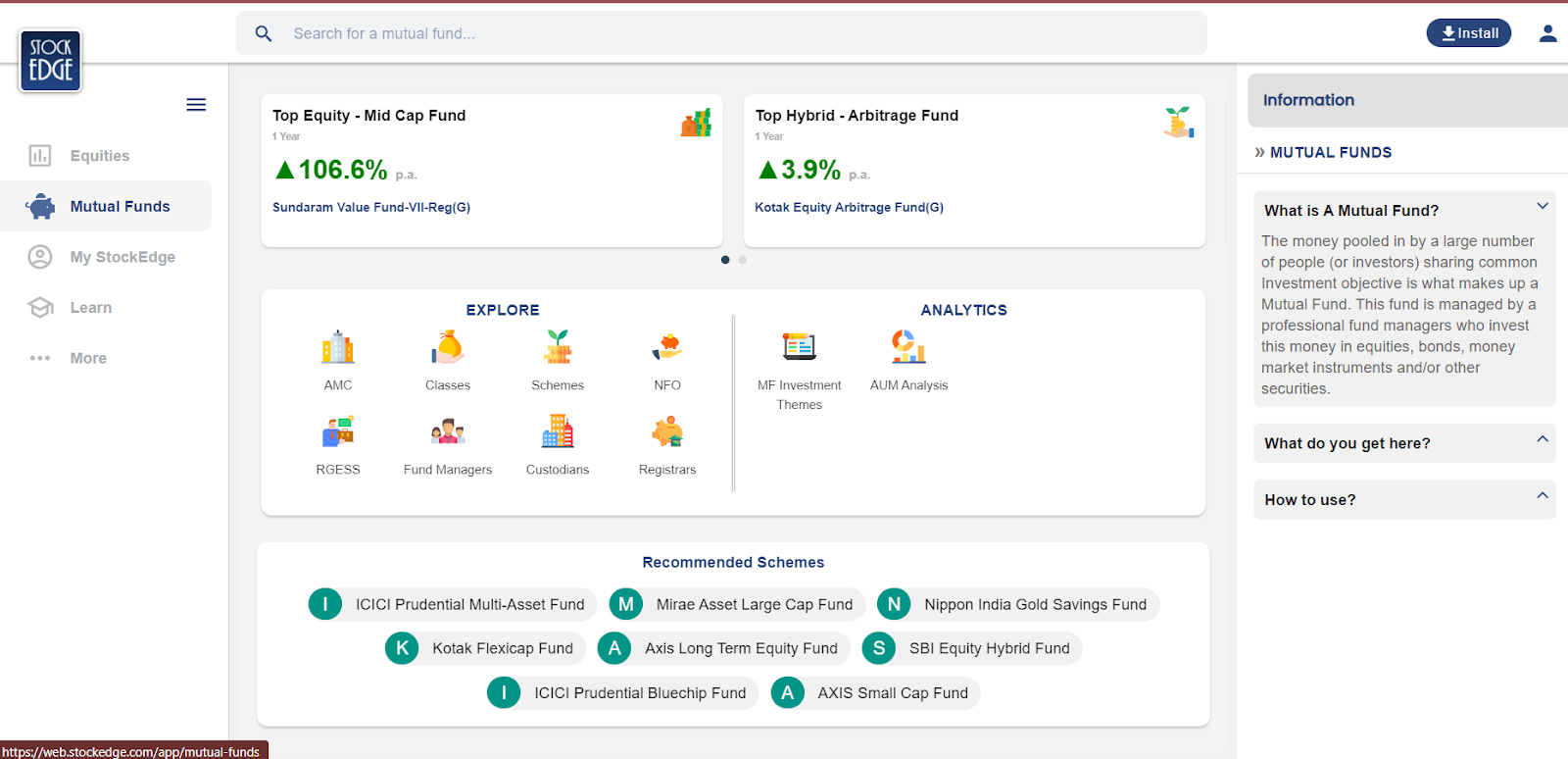Click Top Hybrid - Arbitrage Fund title

(x=857, y=116)
